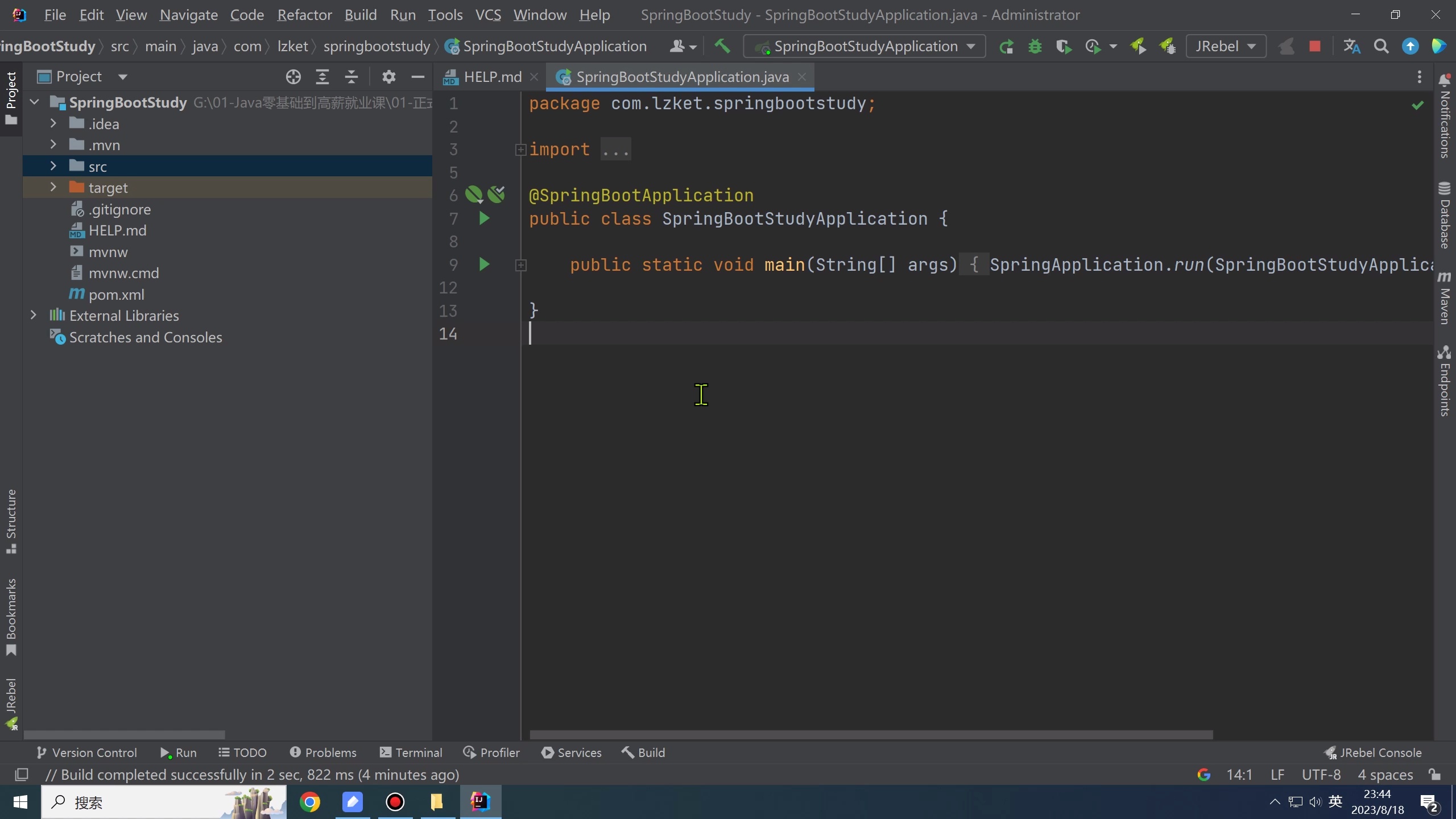The height and width of the screenshot is (819, 1456).
Task: Click the Build project hammer icon
Action: [x=722, y=46]
